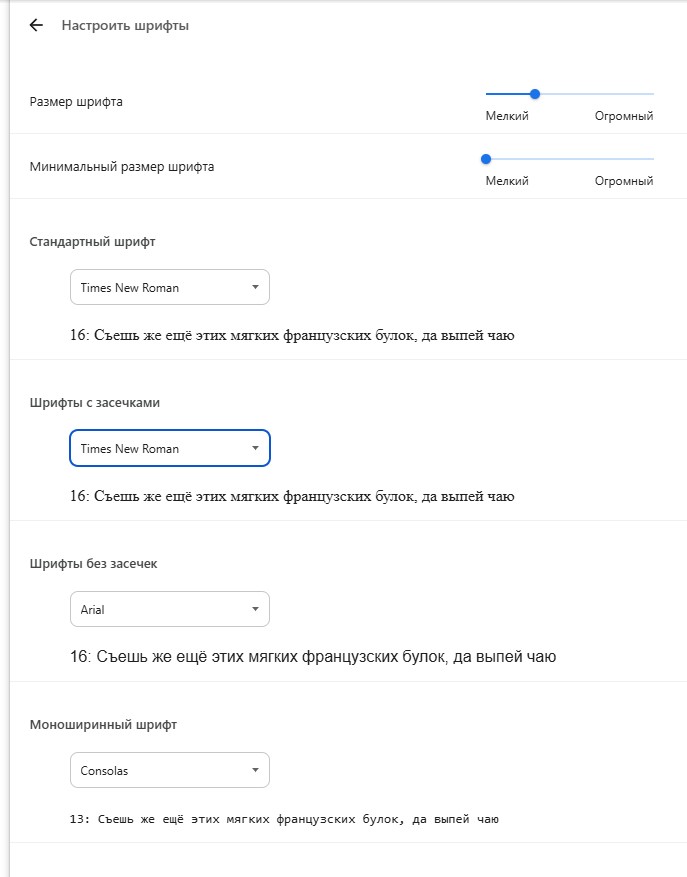Image resolution: width=687 pixels, height=877 pixels.
Task: Click 'Огромный' label under 'Размер шрифта' slider
Action: click(x=624, y=116)
